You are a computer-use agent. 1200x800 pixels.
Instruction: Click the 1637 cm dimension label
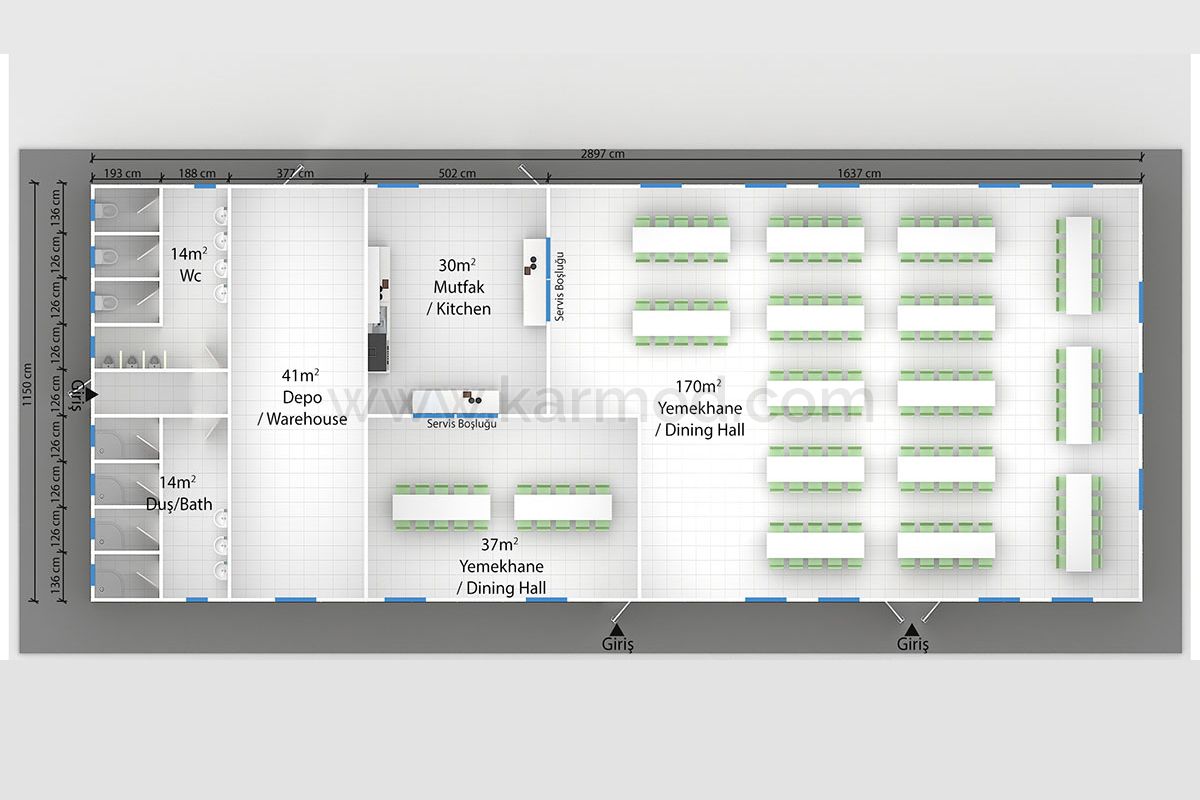tap(859, 173)
